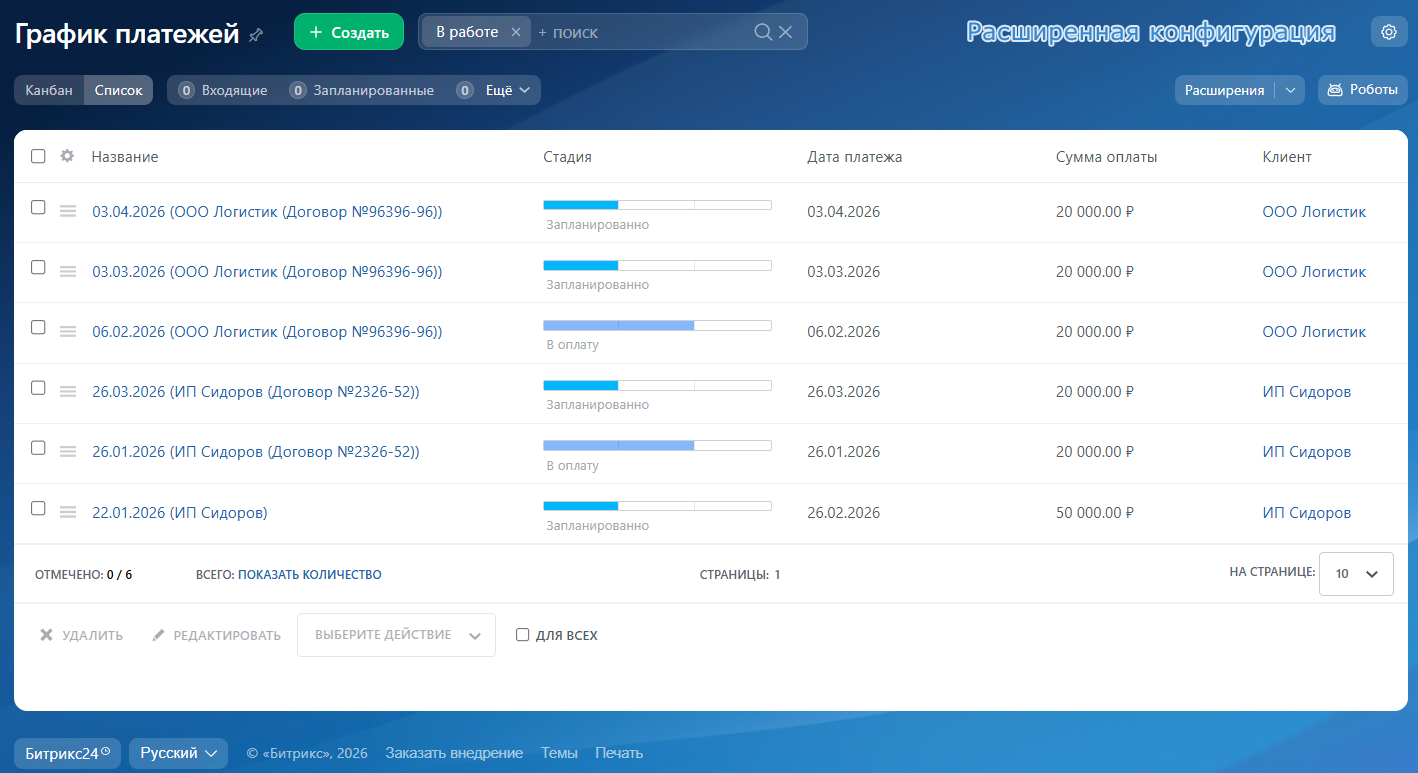Enable the 'Для всех' checkbox
Viewport: 1418px width, 773px height.
tap(522, 635)
